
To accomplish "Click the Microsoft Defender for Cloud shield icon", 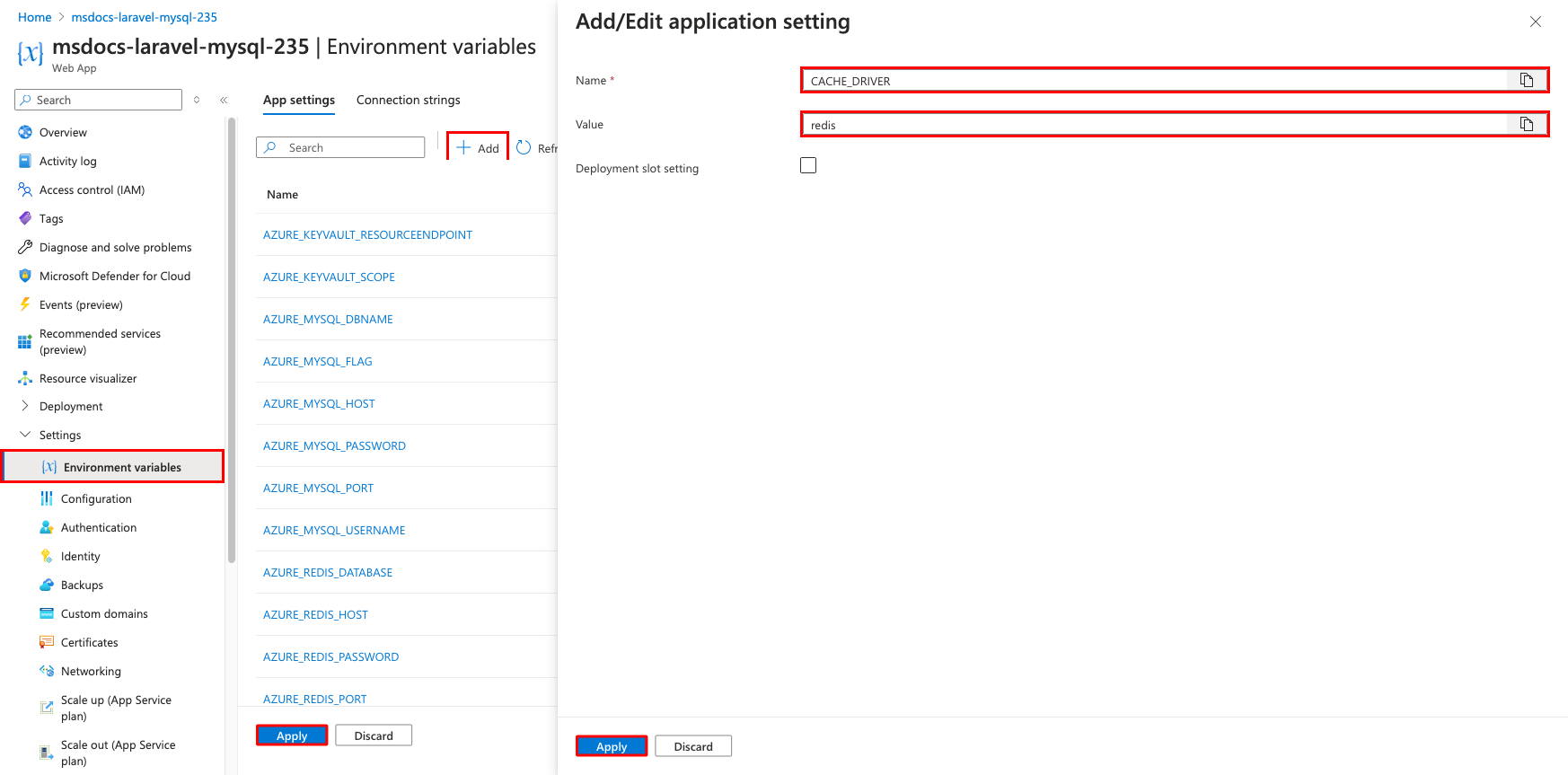I will click(25, 276).
